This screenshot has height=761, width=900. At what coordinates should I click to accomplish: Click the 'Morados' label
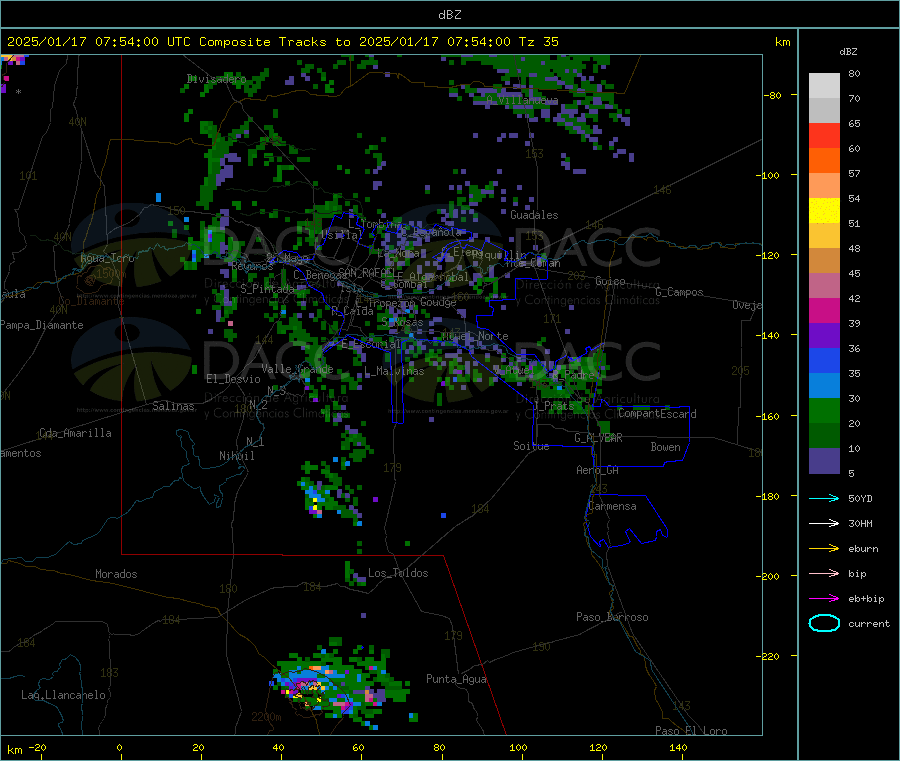point(116,574)
